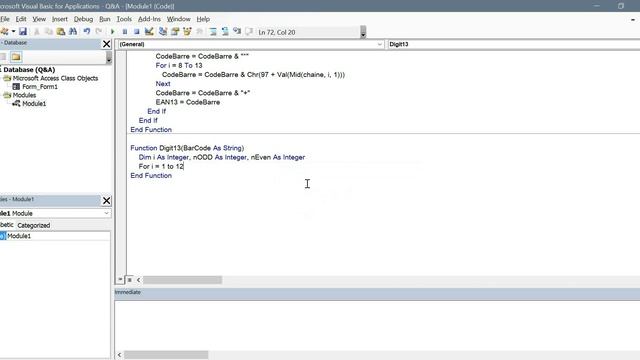640x360 pixels.
Task: Paste from clipboard using the Paste icon
Action: [61, 31]
